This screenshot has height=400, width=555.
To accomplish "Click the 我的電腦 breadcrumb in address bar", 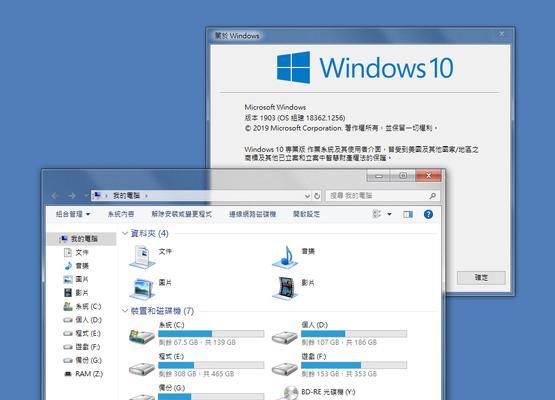I will point(126,195).
